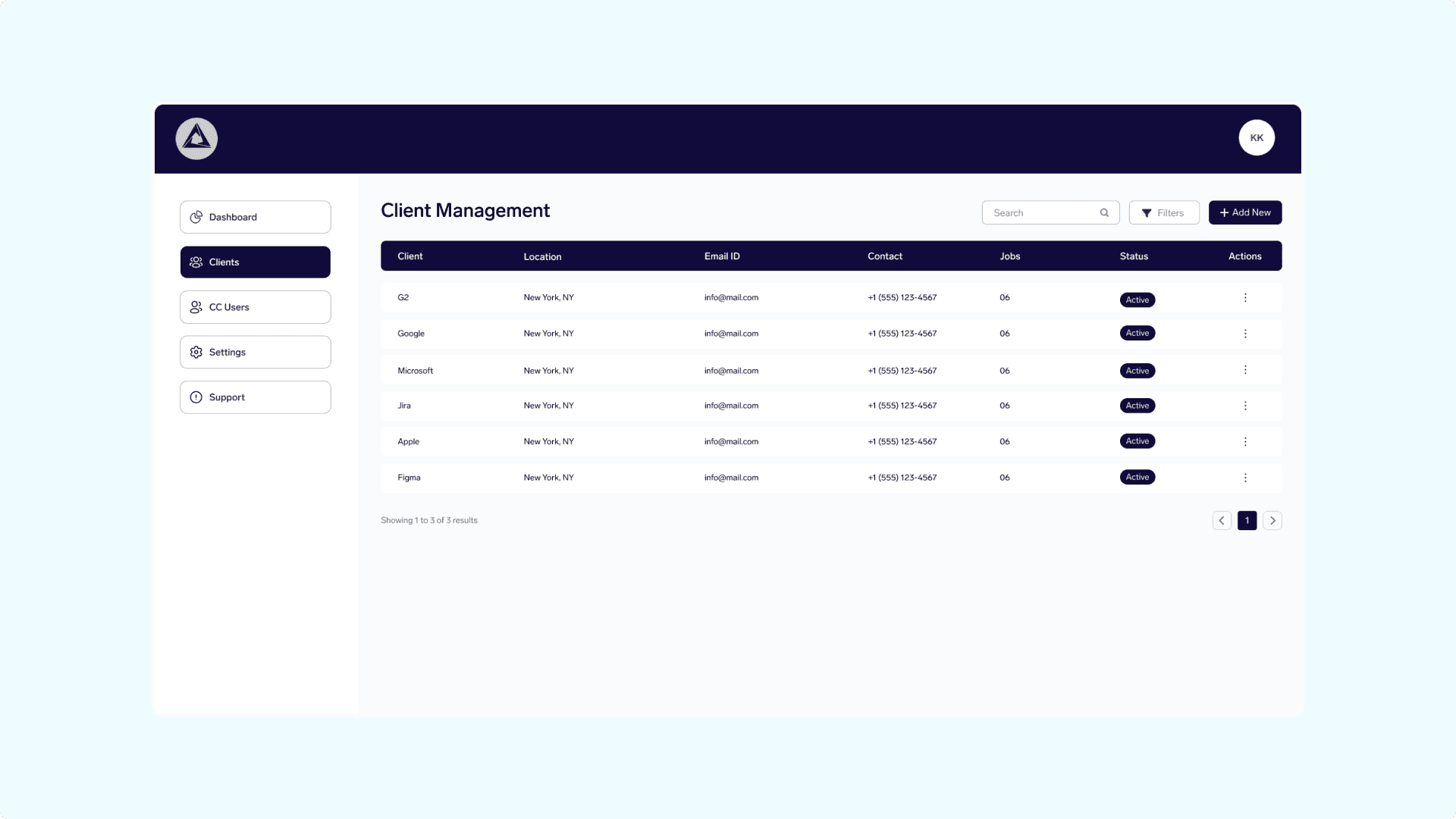Open Dashboard in the sidebar
Image resolution: width=1456 pixels, height=819 pixels.
point(255,217)
